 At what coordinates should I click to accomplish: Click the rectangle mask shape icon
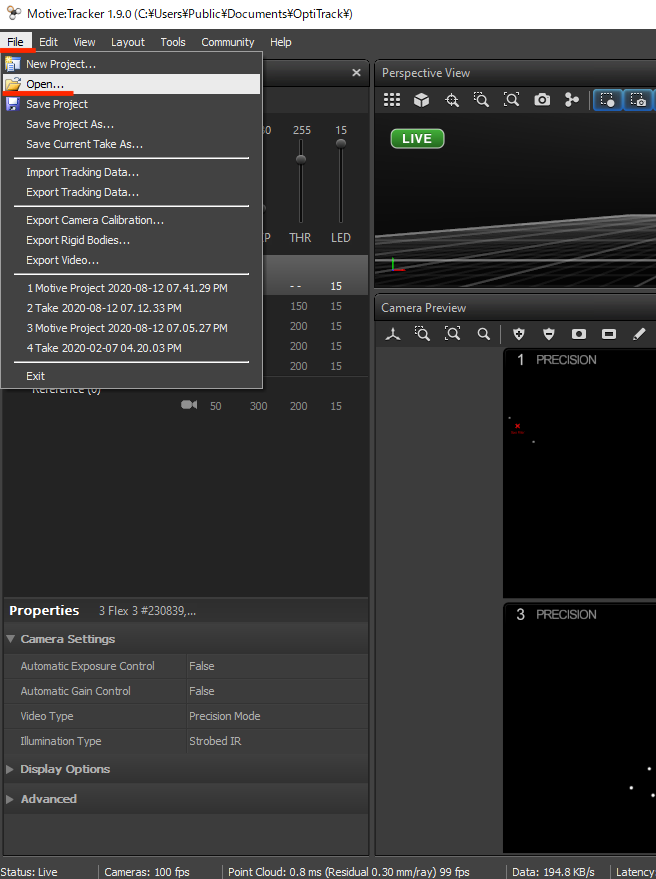coord(609,334)
